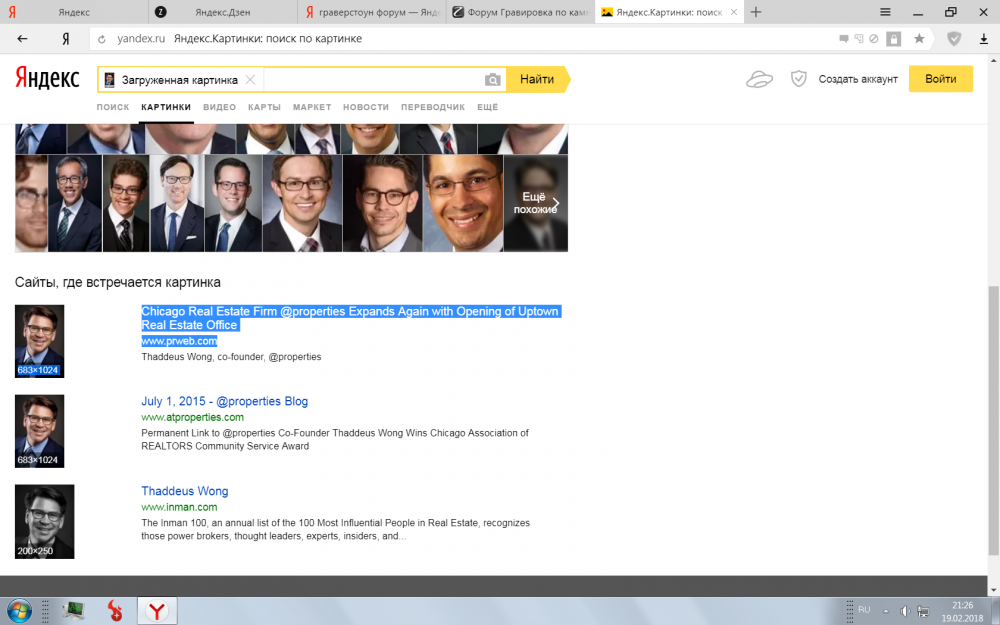This screenshot has height=625, width=1000.
Task: Open downloads via the download arrow icon
Action: point(983,38)
